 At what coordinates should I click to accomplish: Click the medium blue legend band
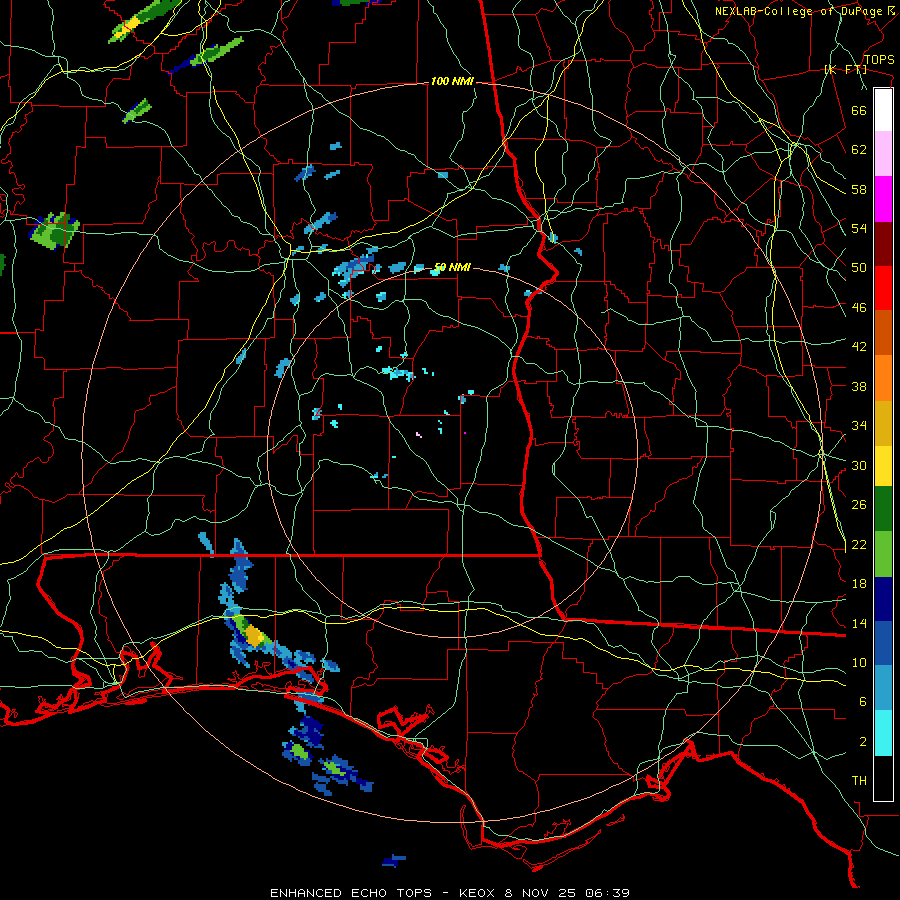tap(883, 643)
